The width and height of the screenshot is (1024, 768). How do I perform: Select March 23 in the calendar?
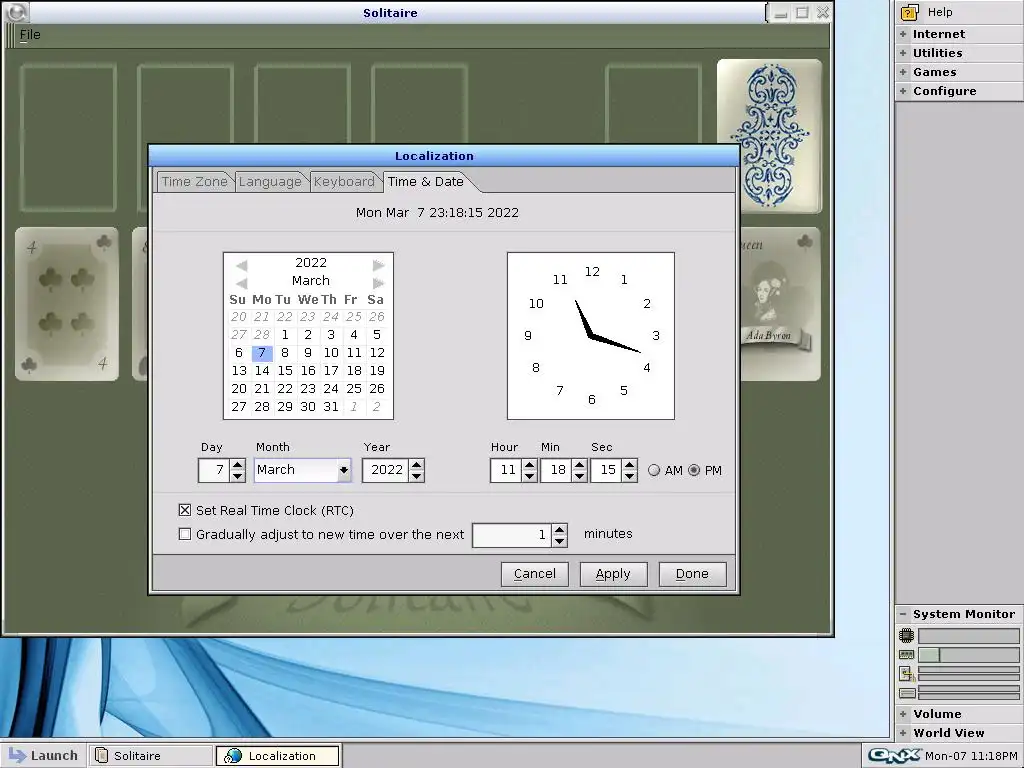pos(308,389)
